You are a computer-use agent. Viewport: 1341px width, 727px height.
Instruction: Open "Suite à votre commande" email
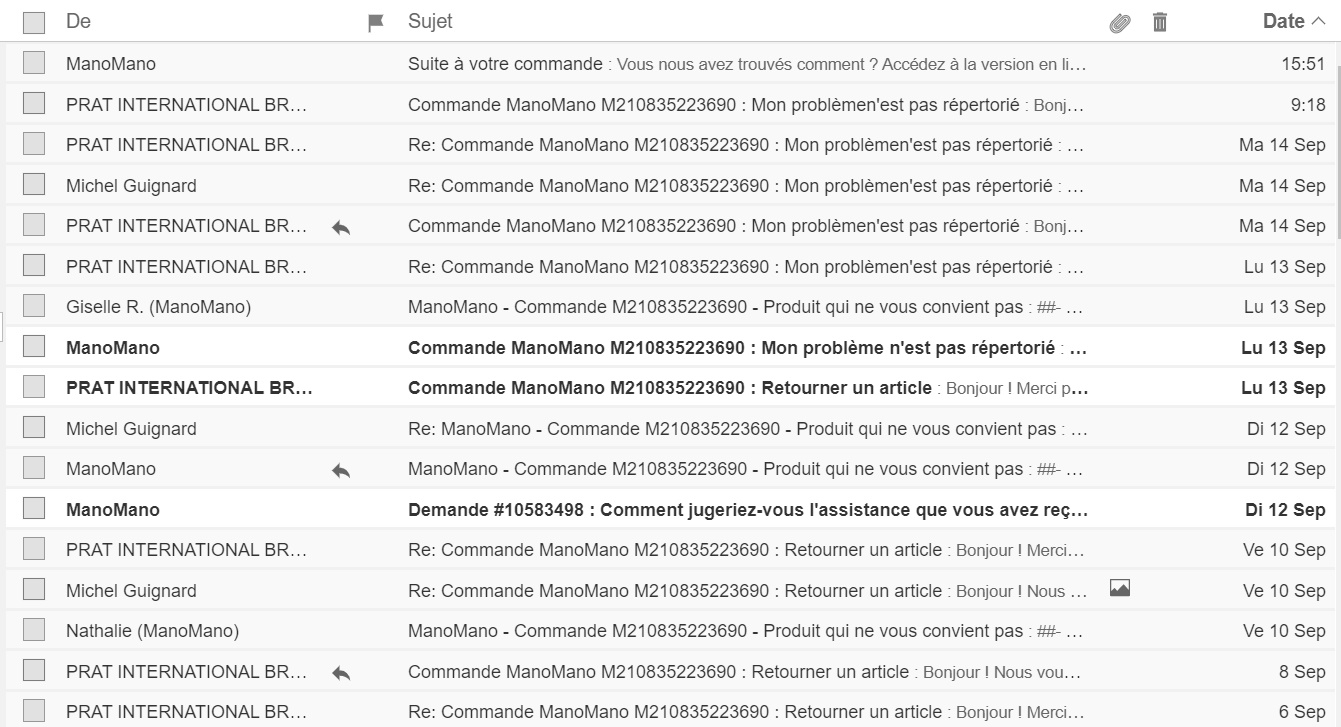coord(505,64)
